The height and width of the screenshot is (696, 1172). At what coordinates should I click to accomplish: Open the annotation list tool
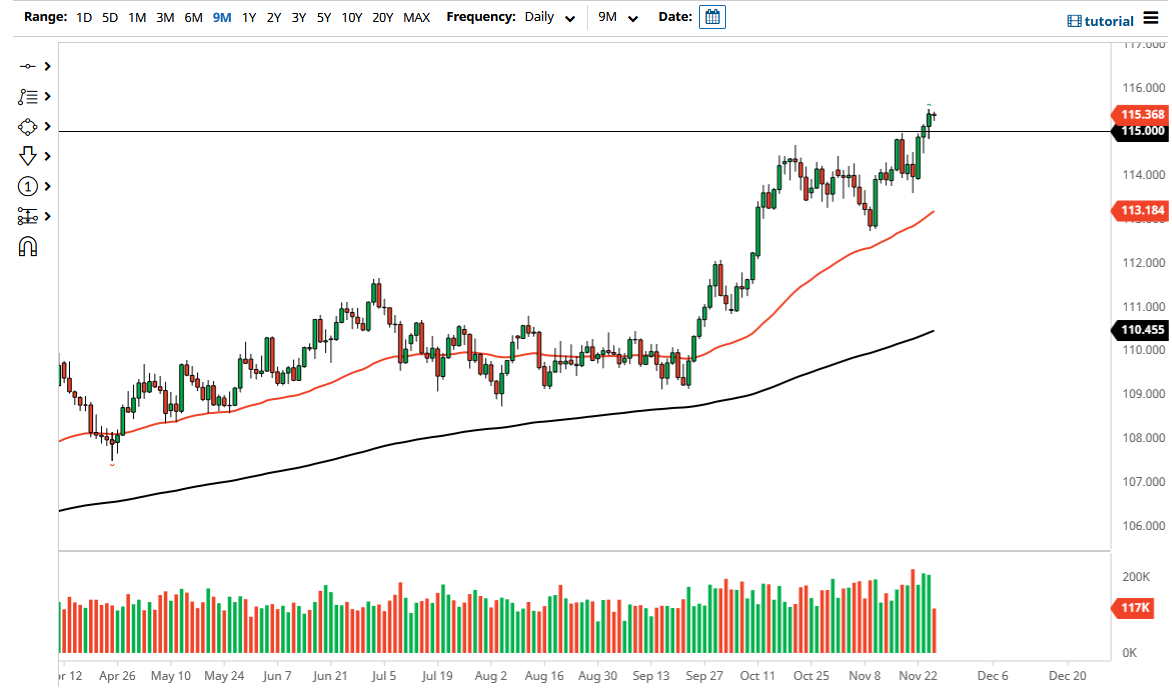pos(28,96)
